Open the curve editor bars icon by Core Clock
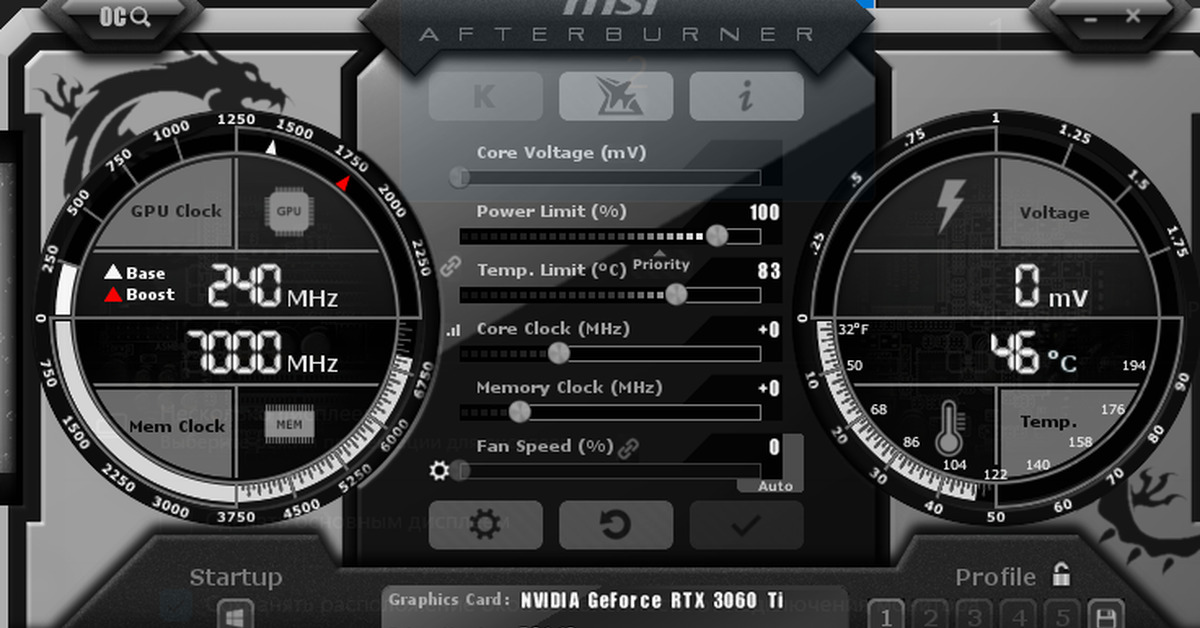Viewport: 1200px width, 628px height. (453, 329)
